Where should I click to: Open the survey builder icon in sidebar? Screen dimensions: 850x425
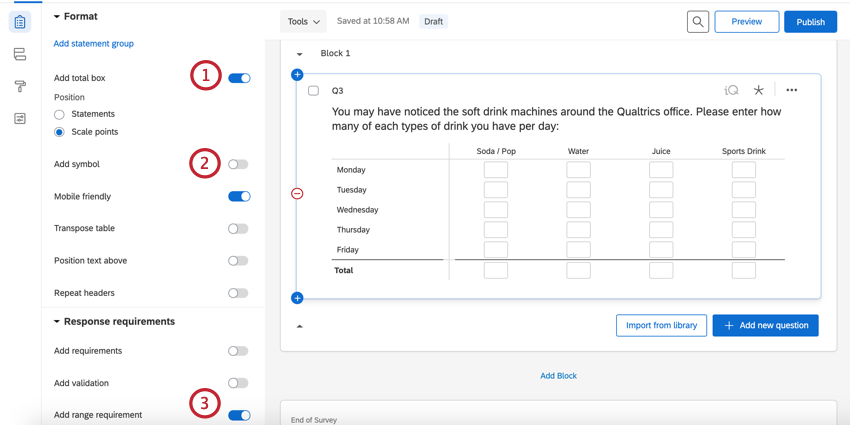click(x=20, y=22)
